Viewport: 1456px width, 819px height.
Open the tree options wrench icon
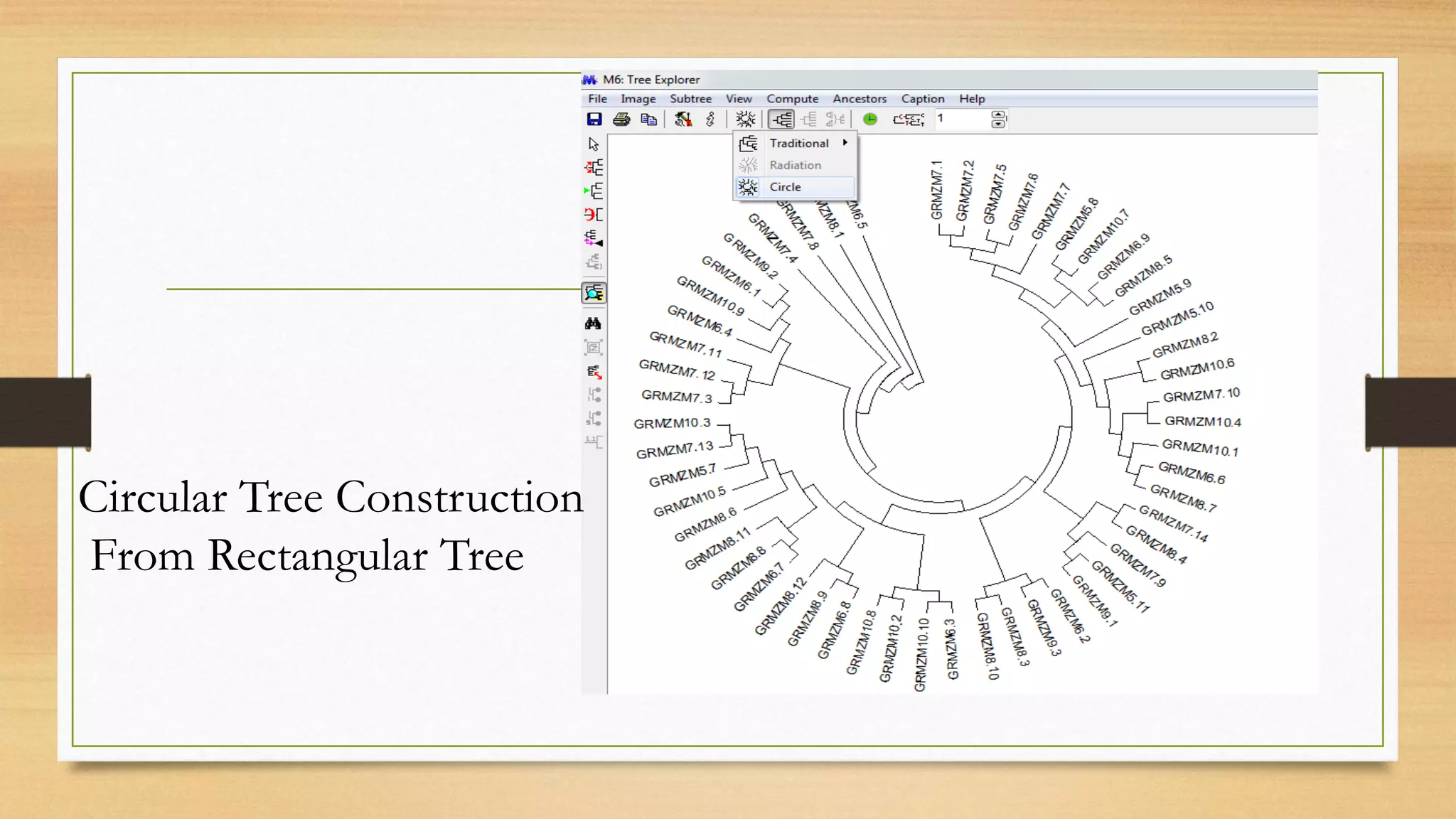point(682,119)
